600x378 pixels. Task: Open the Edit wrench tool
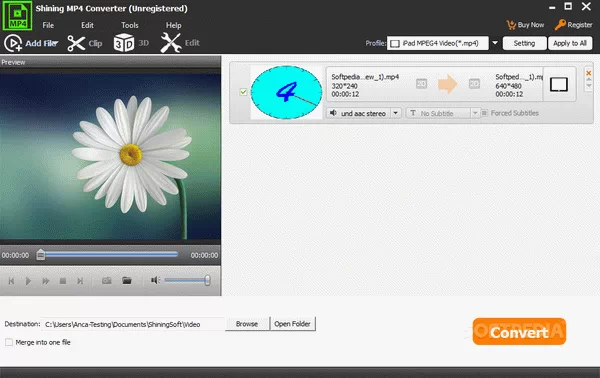(180, 43)
